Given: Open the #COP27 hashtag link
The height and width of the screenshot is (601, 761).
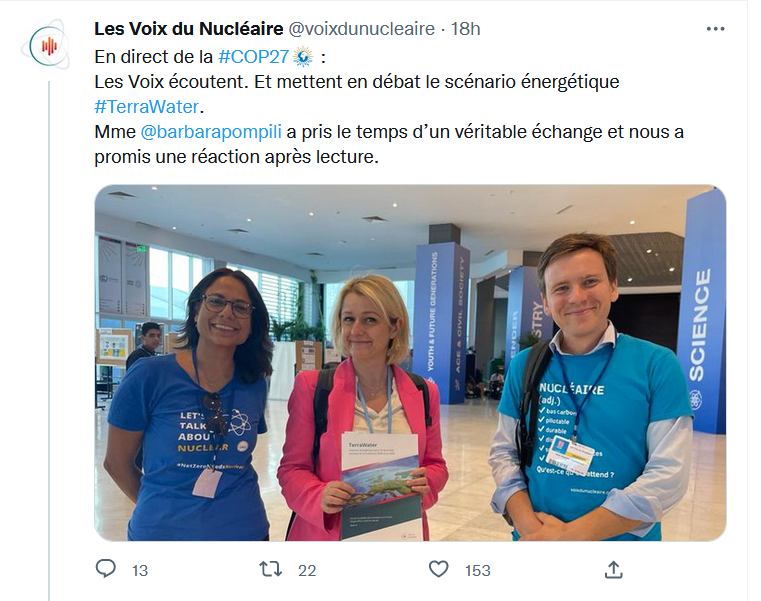Looking at the screenshot, I should tap(254, 57).
